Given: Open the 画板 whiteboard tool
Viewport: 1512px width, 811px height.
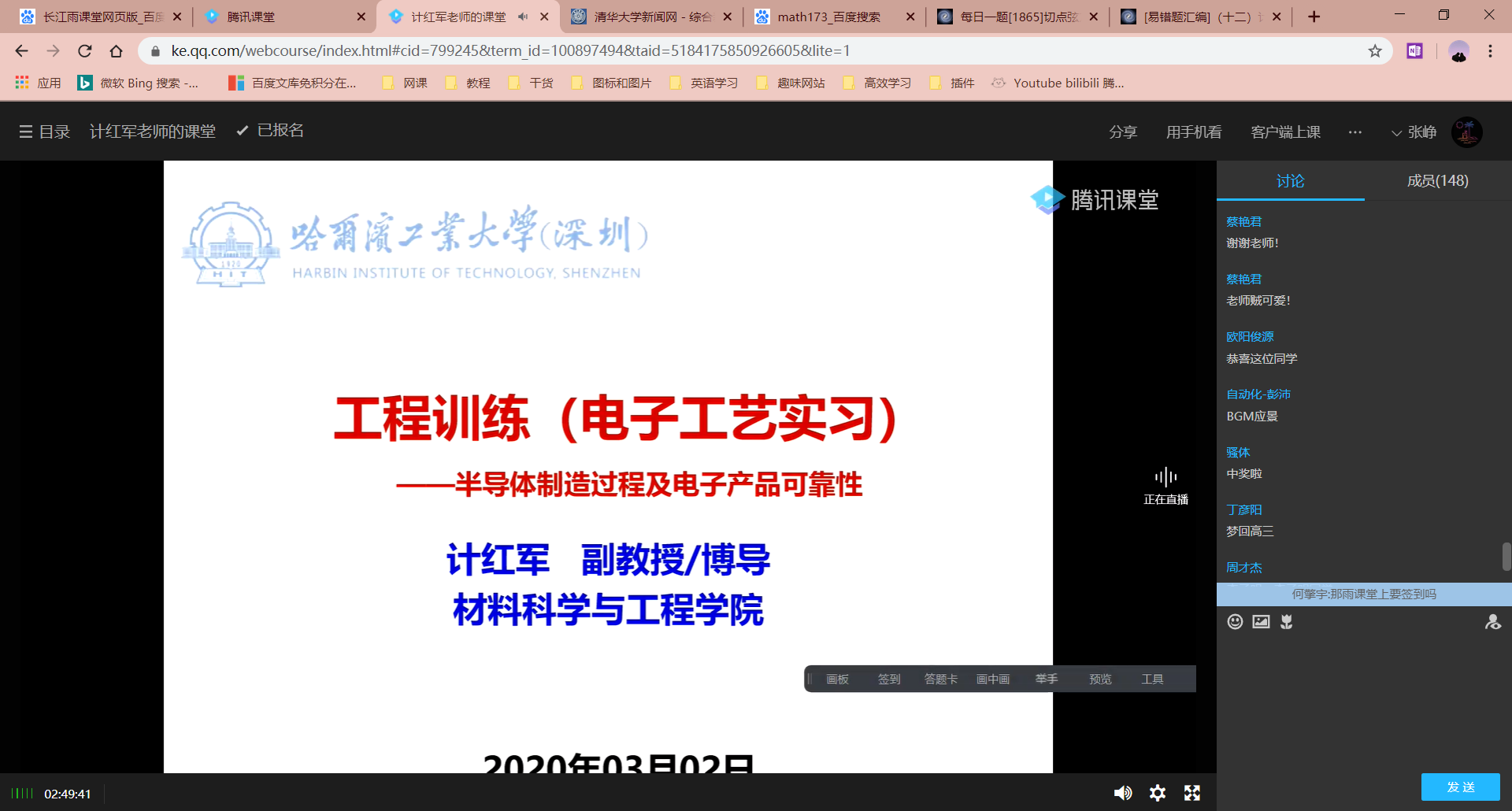Looking at the screenshot, I should pyautogui.click(x=837, y=678).
